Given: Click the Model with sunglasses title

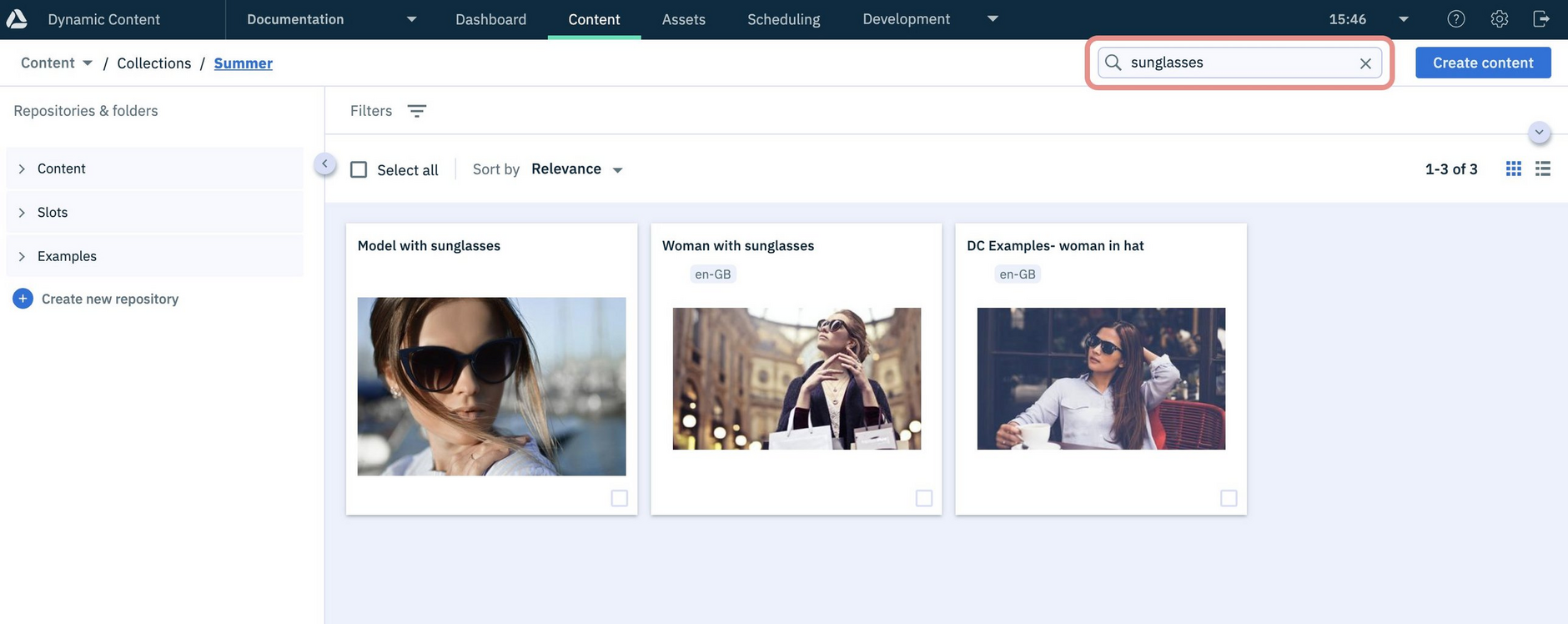Looking at the screenshot, I should (429, 245).
